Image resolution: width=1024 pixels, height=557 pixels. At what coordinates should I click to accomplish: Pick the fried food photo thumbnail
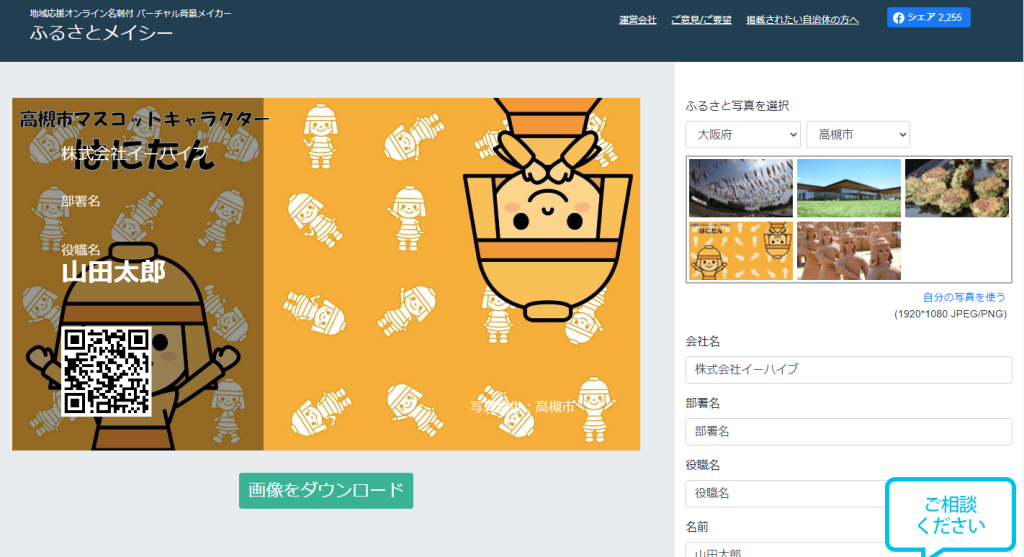(956, 188)
